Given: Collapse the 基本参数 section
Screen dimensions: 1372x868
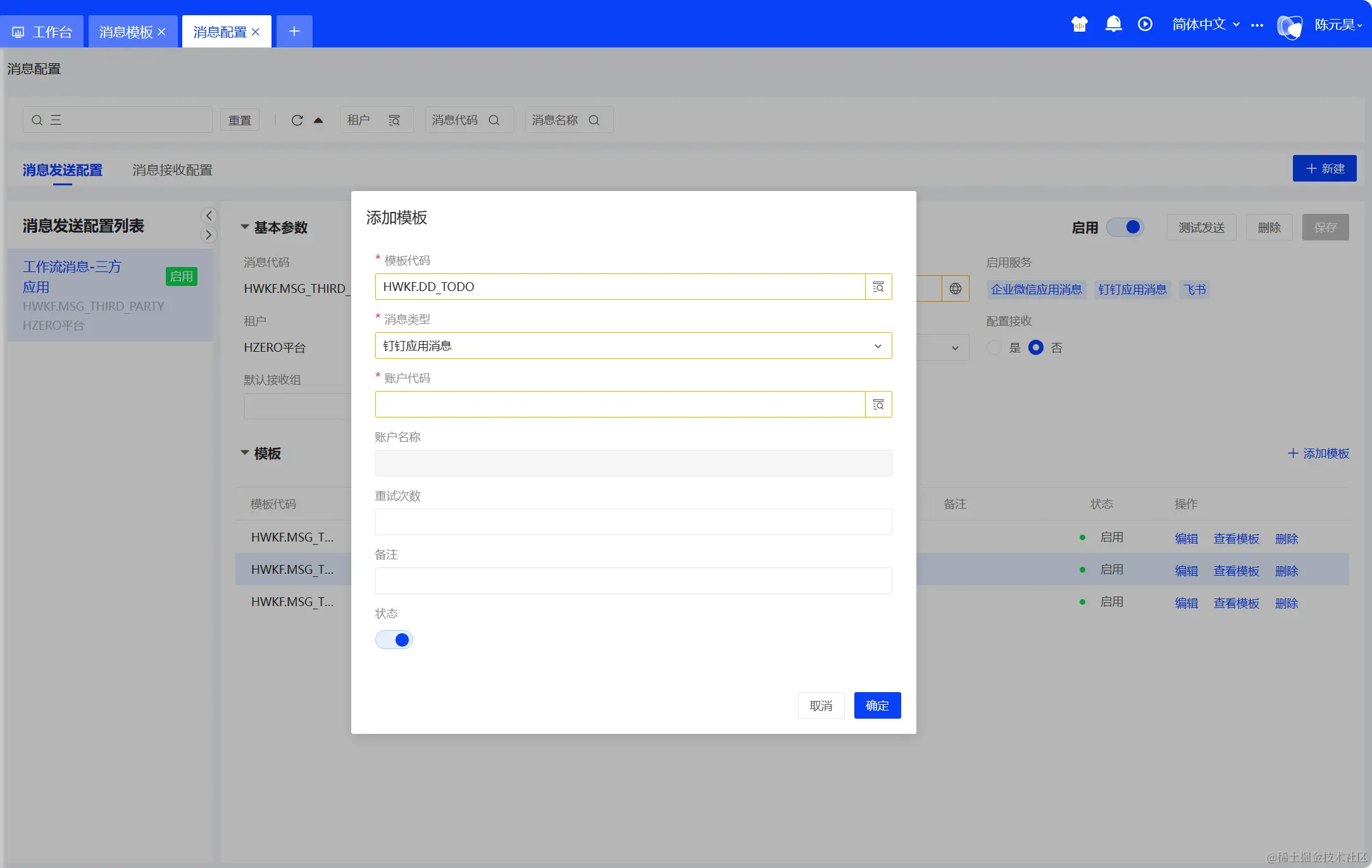Looking at the screenshot, I should pyautogui.click(x=245, y=227).
